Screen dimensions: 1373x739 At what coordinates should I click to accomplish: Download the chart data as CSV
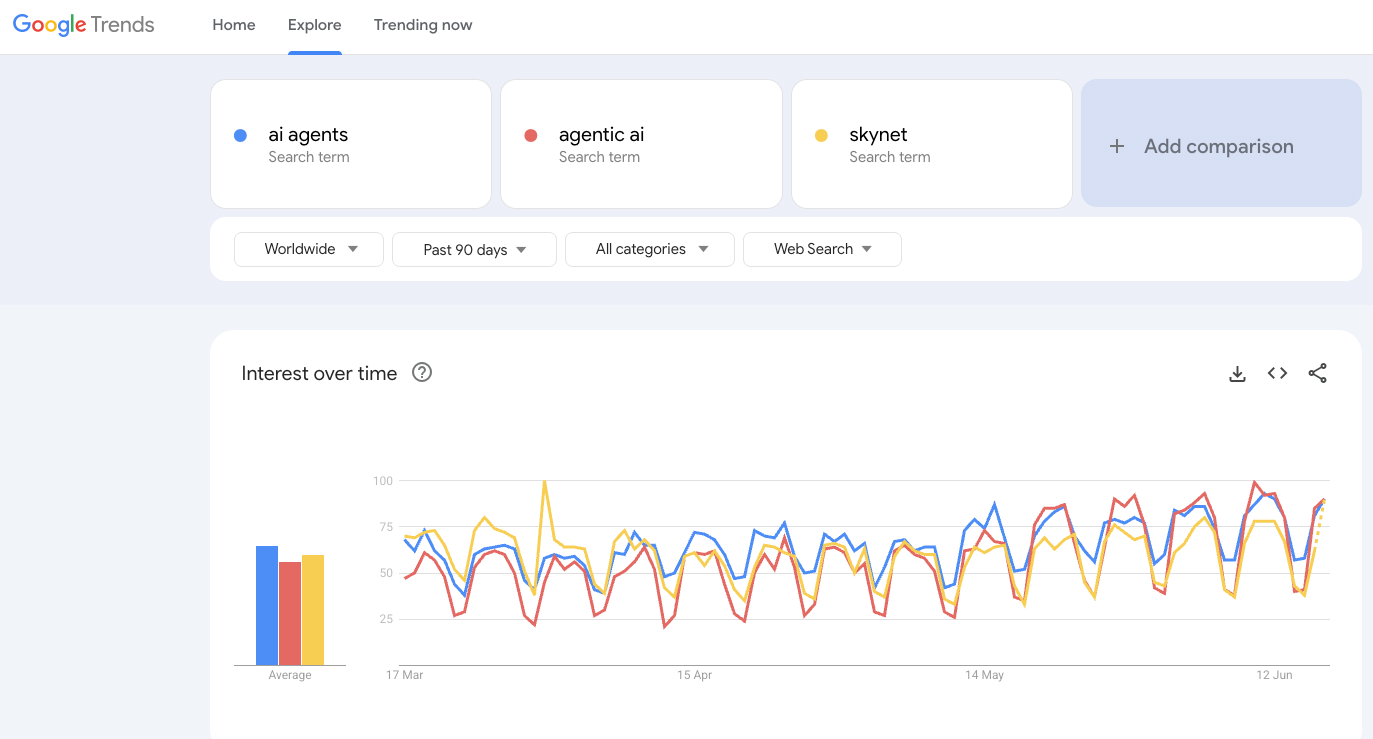(1237, 373)
